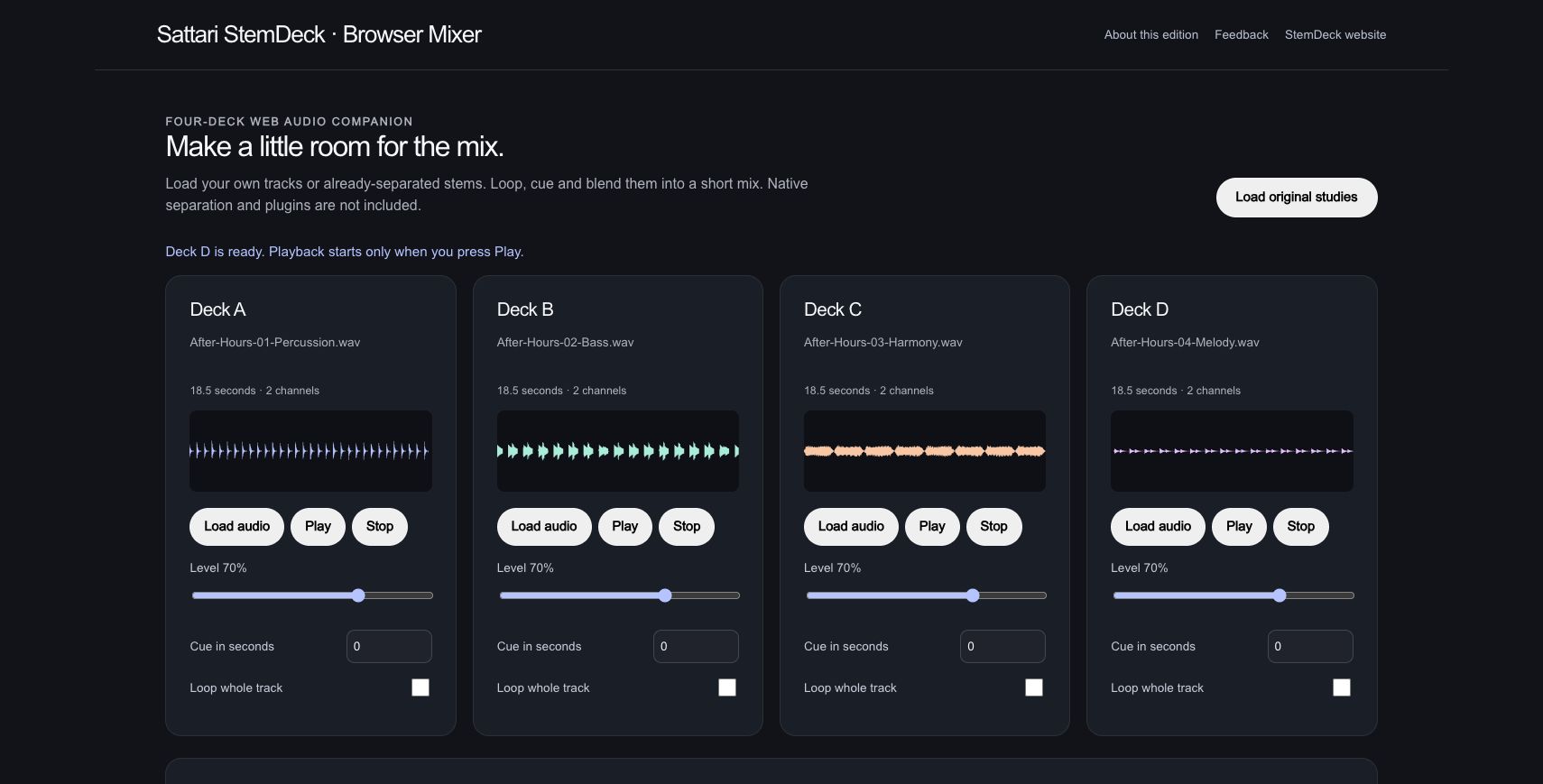Load audio into Deck C

851,527
